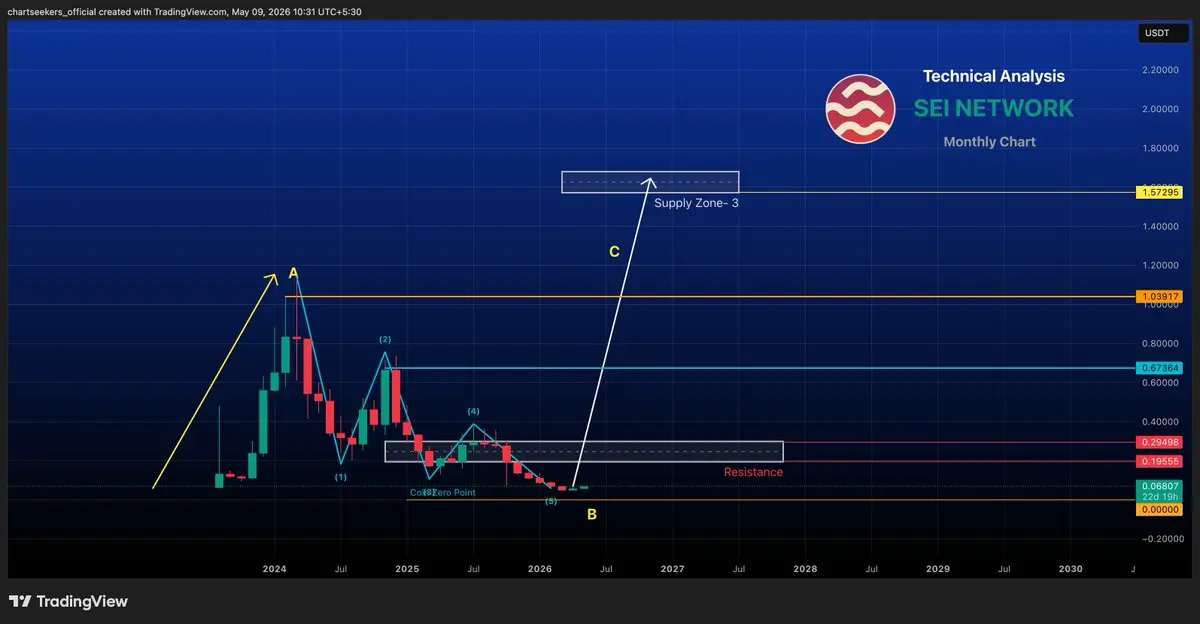Click the 2.20000 price axis value
Viewport: 1200px width, 624px height.
tap(1159, 70)
